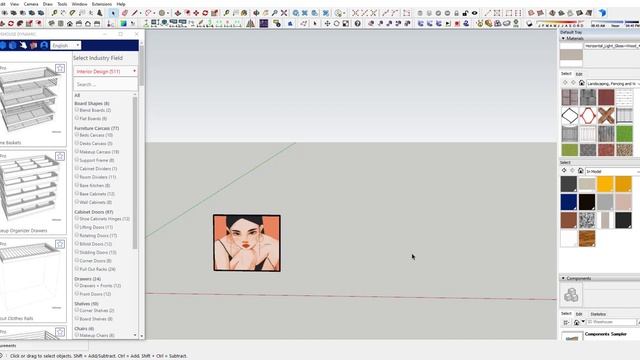Open the Draw menu

coord(48,4)
